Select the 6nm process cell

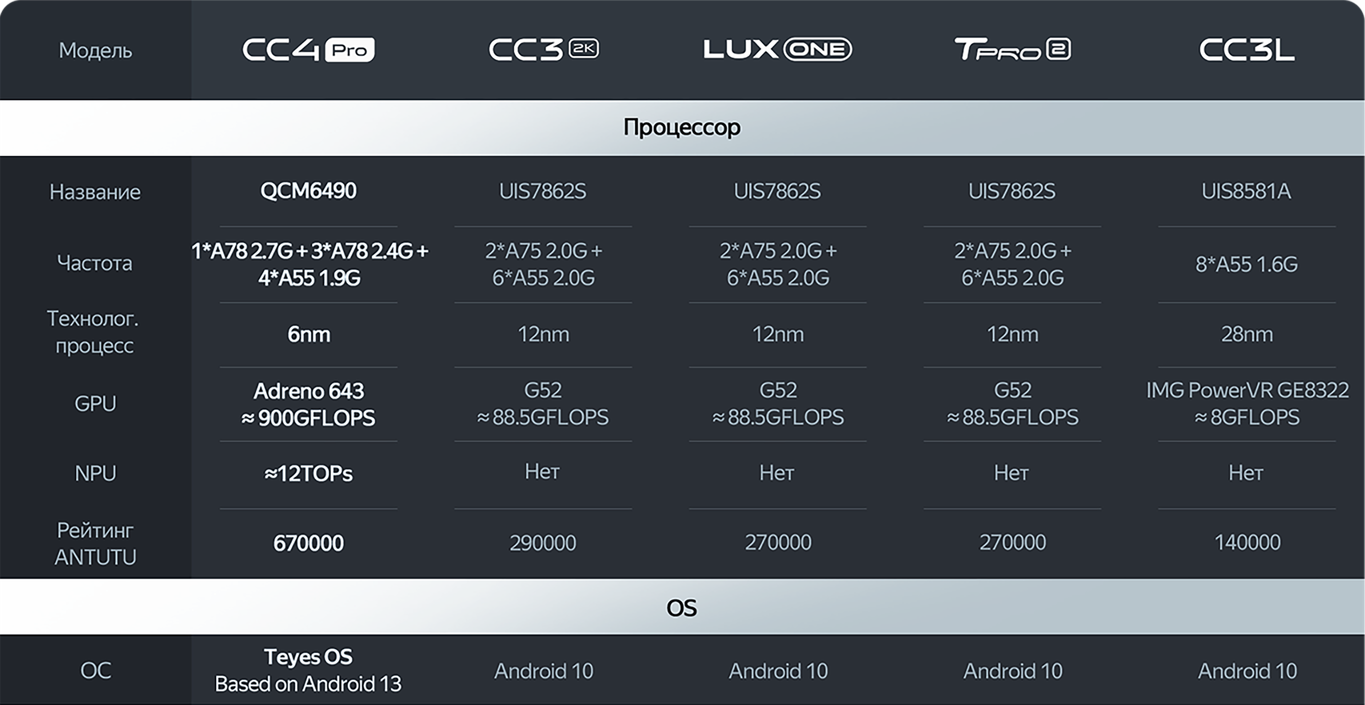[x=308, y=334]
